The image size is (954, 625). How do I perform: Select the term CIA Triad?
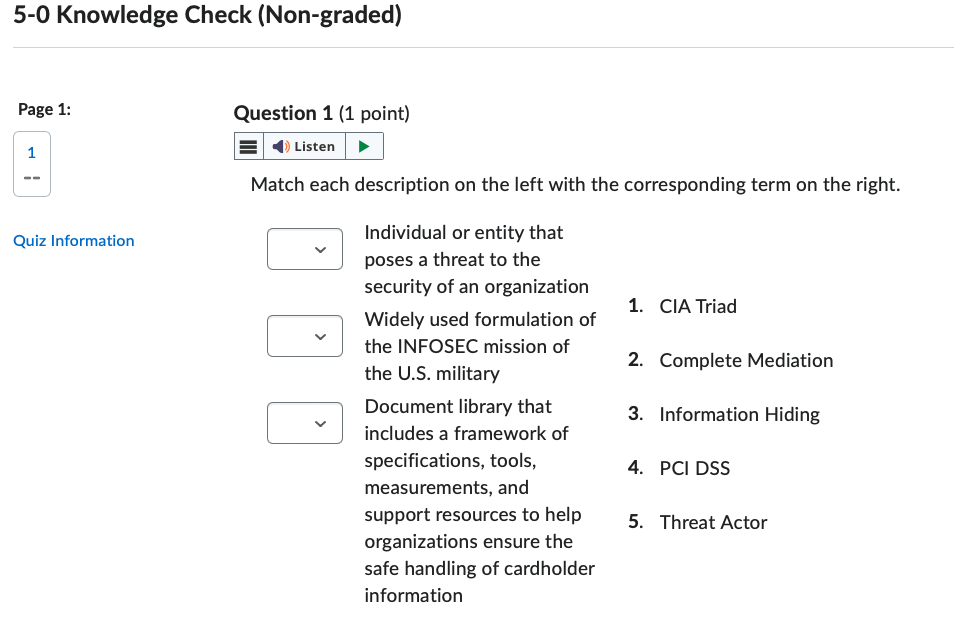tap(699, 306)
